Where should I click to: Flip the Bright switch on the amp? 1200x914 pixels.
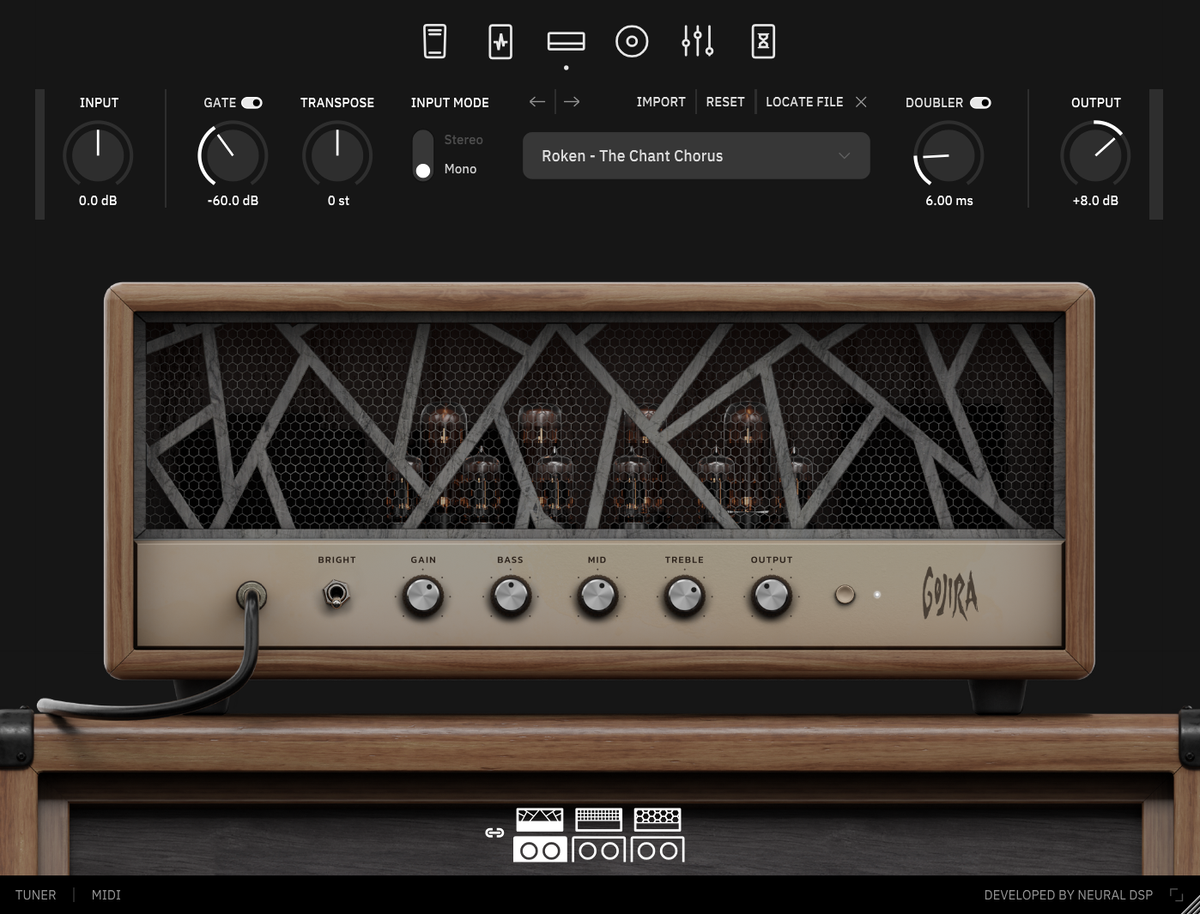click(x=336, y=596)
